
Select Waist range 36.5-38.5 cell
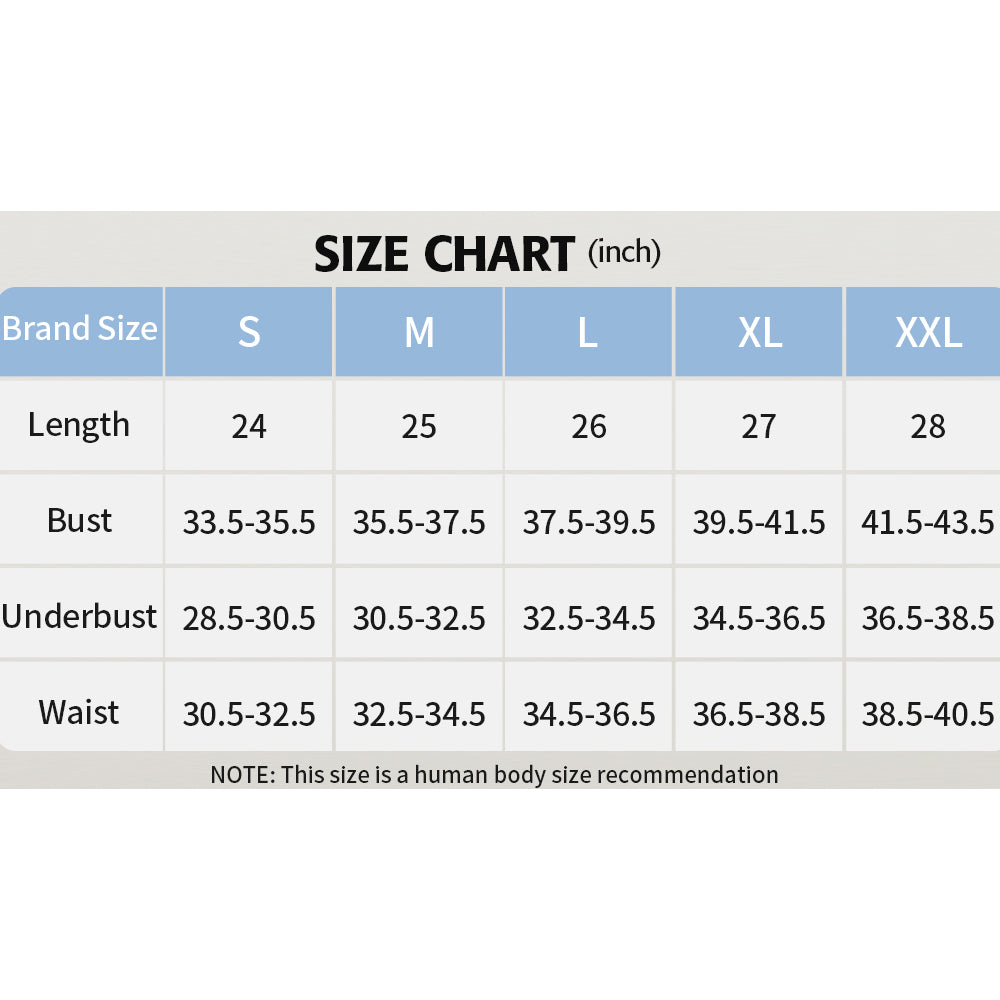coord(759,714)
